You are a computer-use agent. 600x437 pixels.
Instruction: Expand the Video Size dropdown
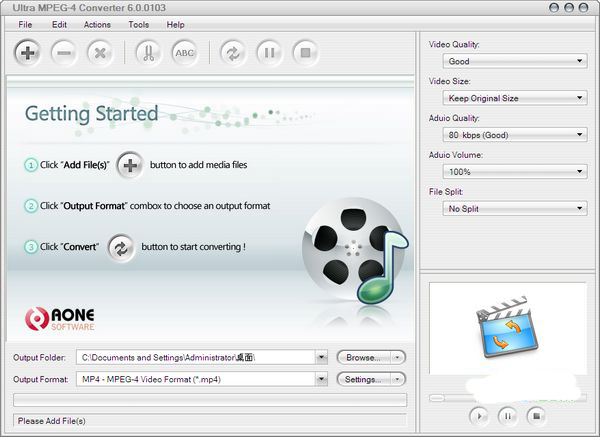point(579,98)
